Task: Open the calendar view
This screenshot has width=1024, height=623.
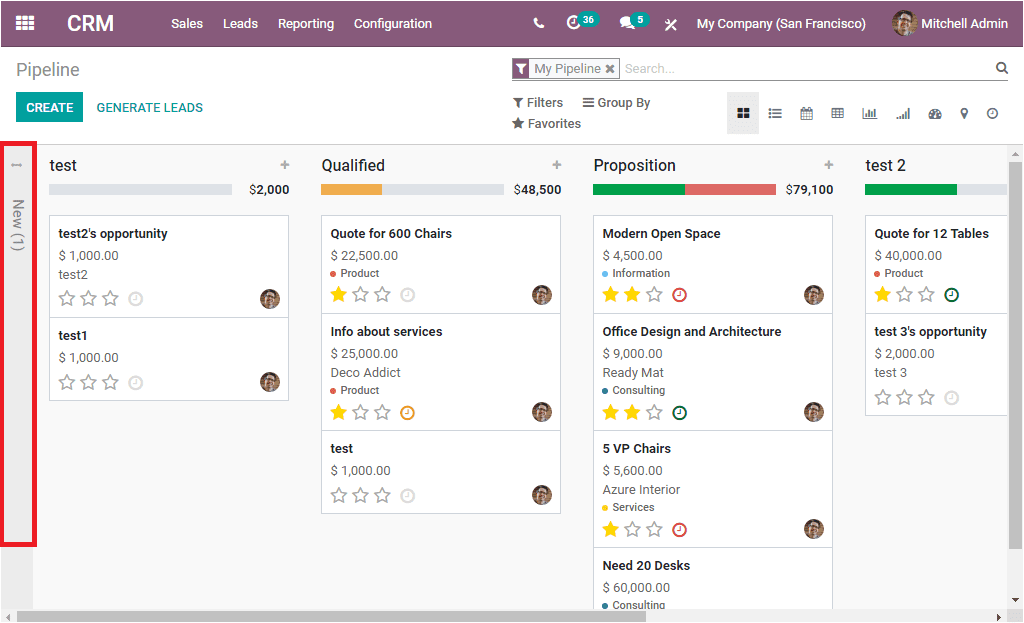Action: point(806,113)
